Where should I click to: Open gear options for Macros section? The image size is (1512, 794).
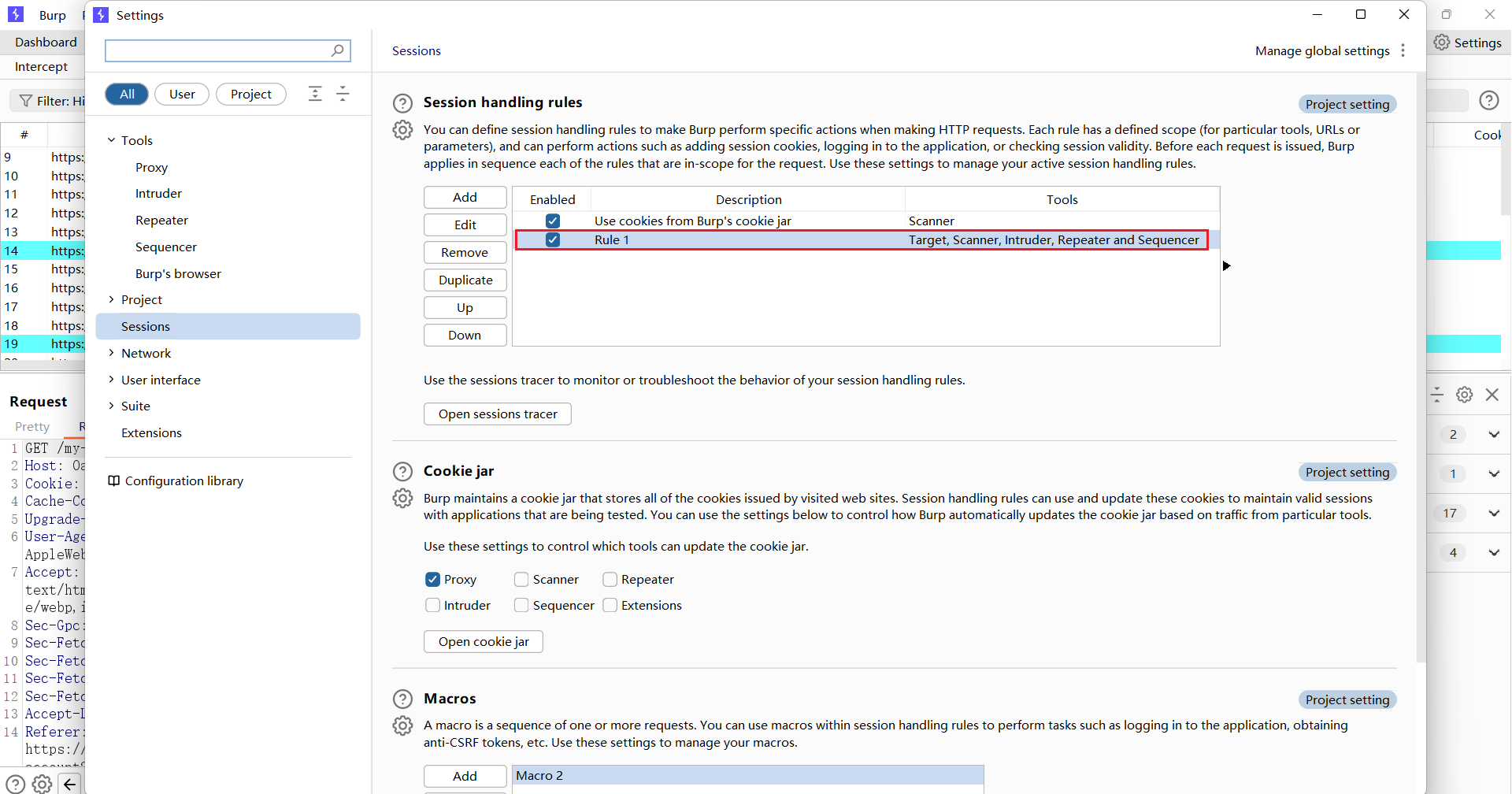point(402,725)
